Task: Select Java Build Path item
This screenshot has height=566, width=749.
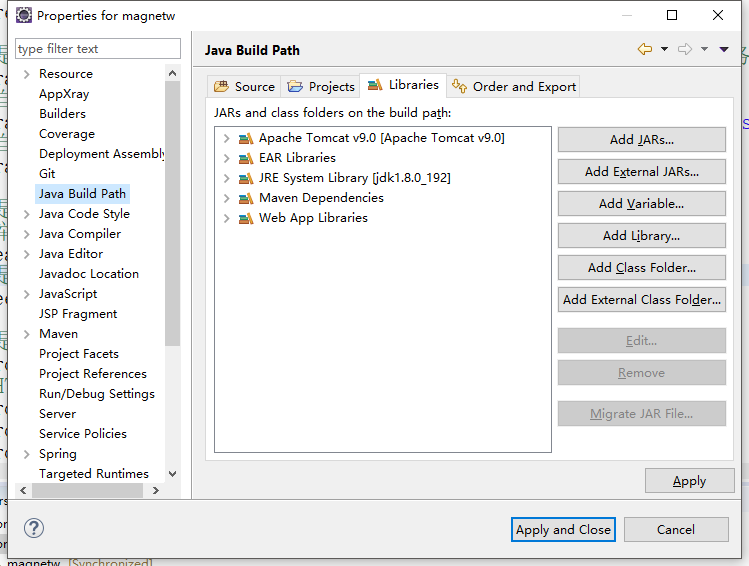Action: (82, 194)
